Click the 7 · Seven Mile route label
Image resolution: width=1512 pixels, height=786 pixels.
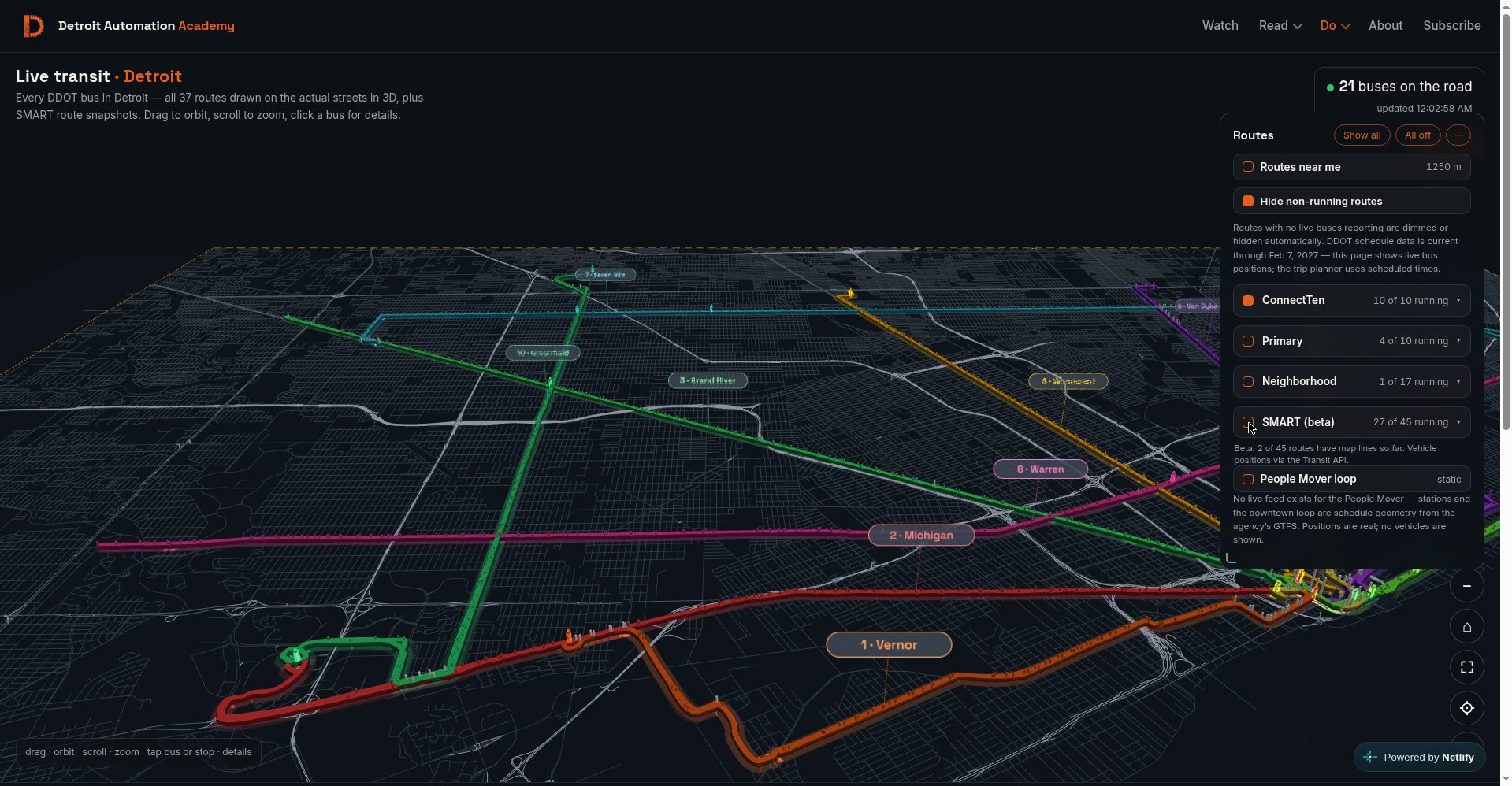pyautogui.click(x=605, y=275)
